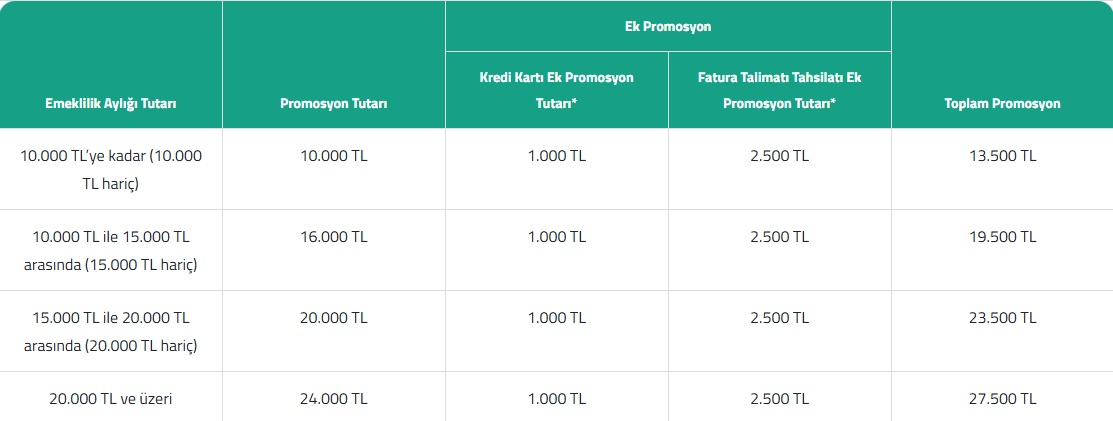The image size is (1113, 421).
Task: Click the Fatura Talimatı Tahsilatı Ek Promosyon header
Action: pyautogui.click(x=779, y=90)
